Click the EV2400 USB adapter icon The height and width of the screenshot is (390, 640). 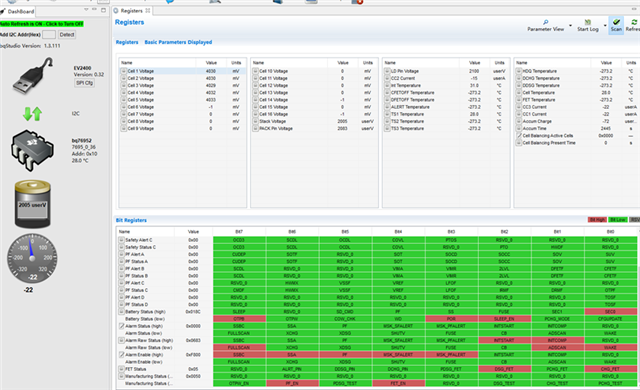33,76
